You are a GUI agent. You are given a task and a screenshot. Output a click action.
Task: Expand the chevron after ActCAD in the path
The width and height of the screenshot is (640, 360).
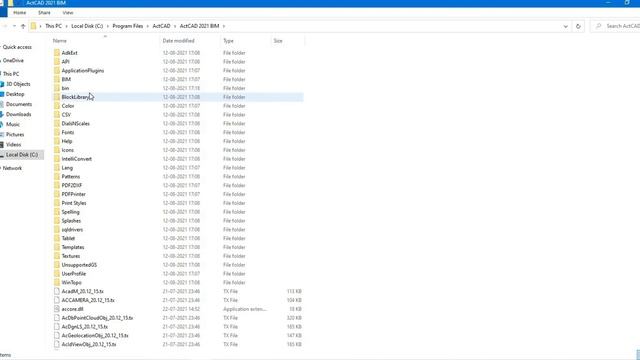[175, 26]
